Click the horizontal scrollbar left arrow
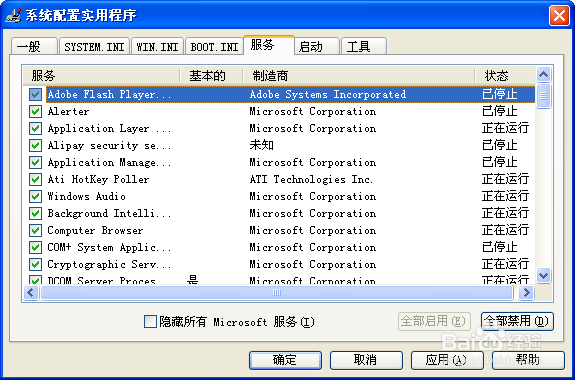The height and width of the screenshot is (380, 575). [x=31, y=293]
